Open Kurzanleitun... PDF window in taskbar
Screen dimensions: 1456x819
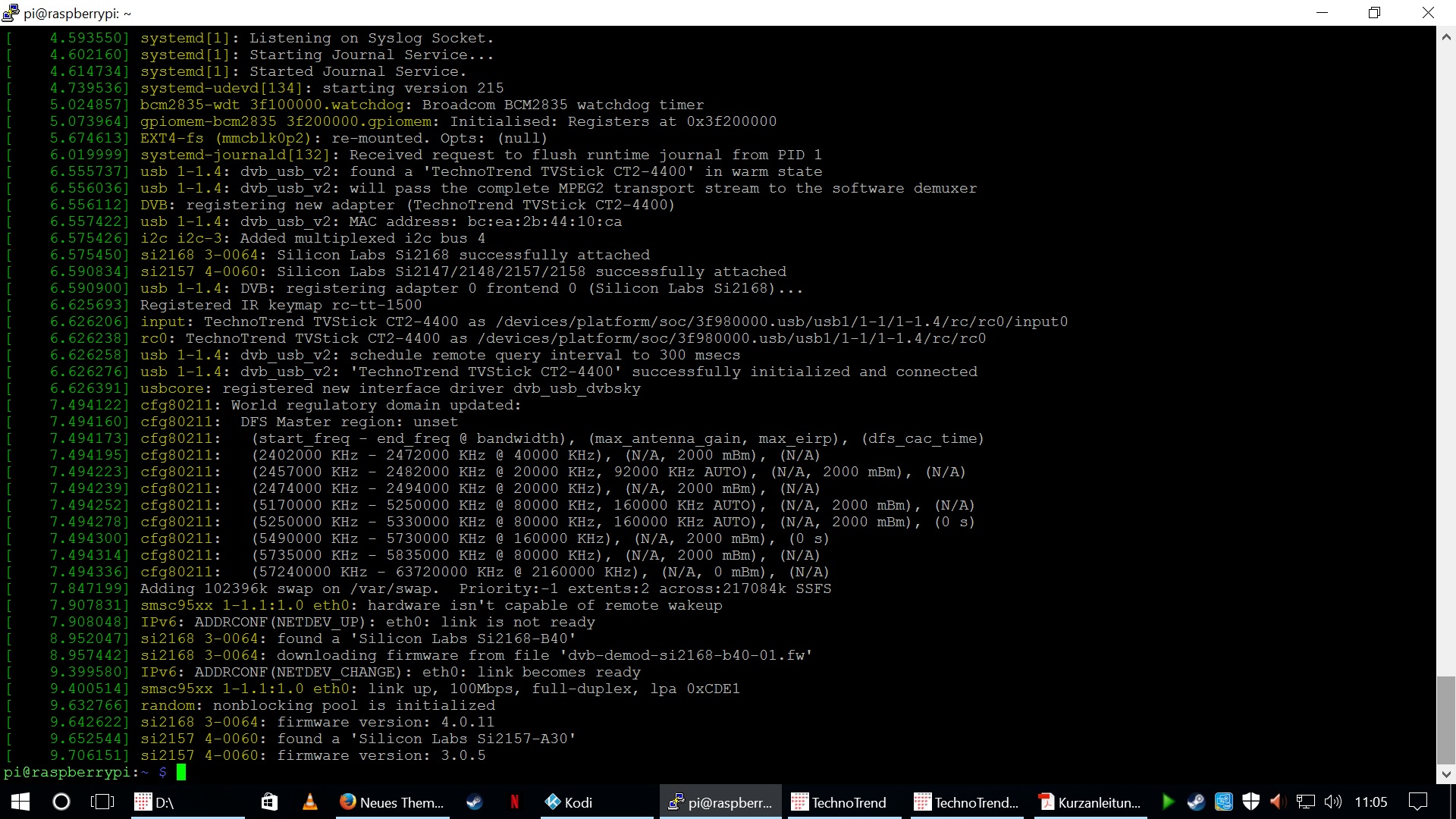point(1090,802)
